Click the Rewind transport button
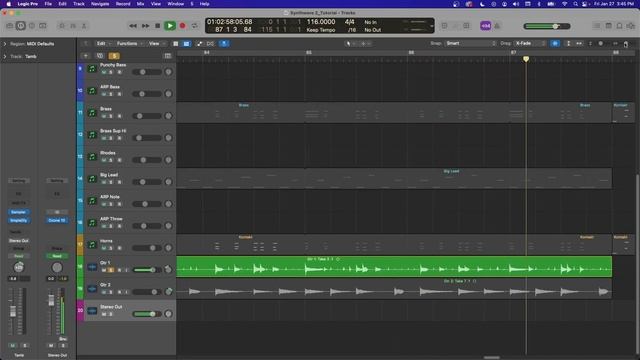This screenshot has width=640, height=360. point(133,26)
